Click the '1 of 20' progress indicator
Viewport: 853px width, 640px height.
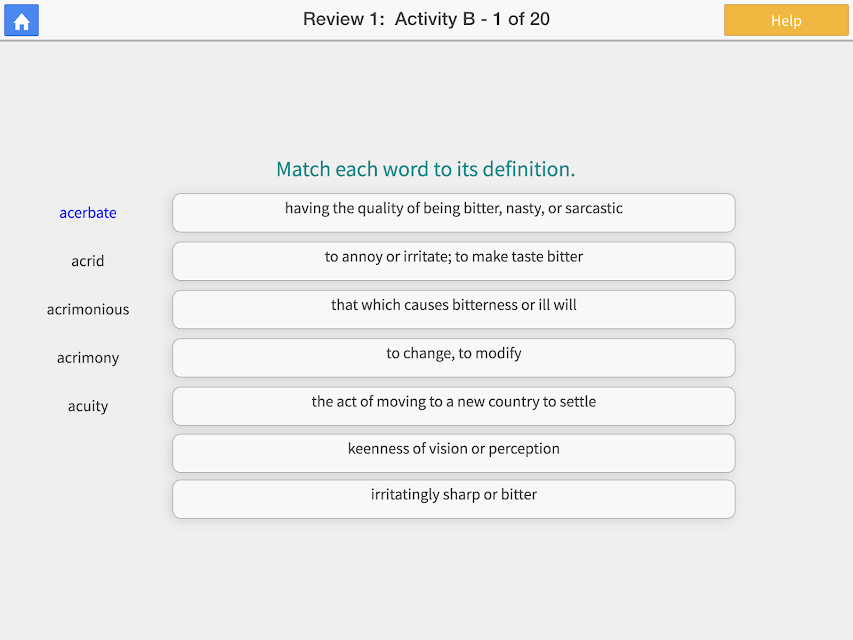coord(521,19)
